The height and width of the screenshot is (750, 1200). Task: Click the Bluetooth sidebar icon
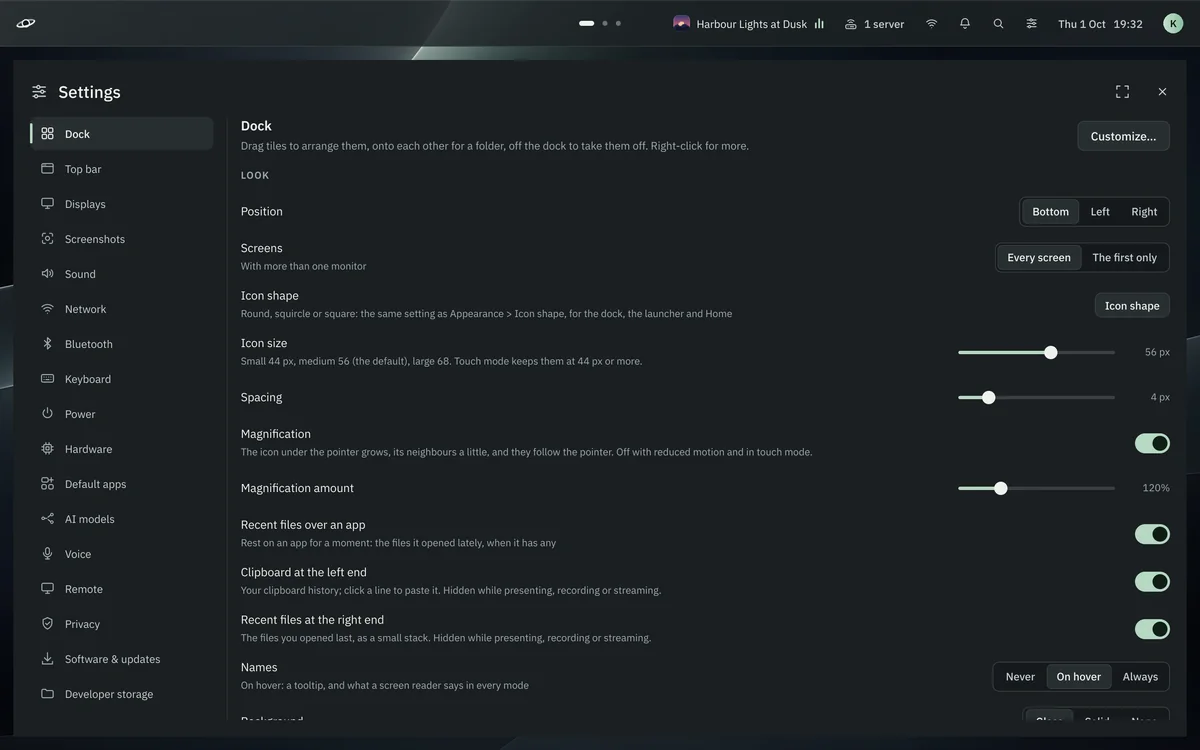pyautogui.click(x=47, y=344)
